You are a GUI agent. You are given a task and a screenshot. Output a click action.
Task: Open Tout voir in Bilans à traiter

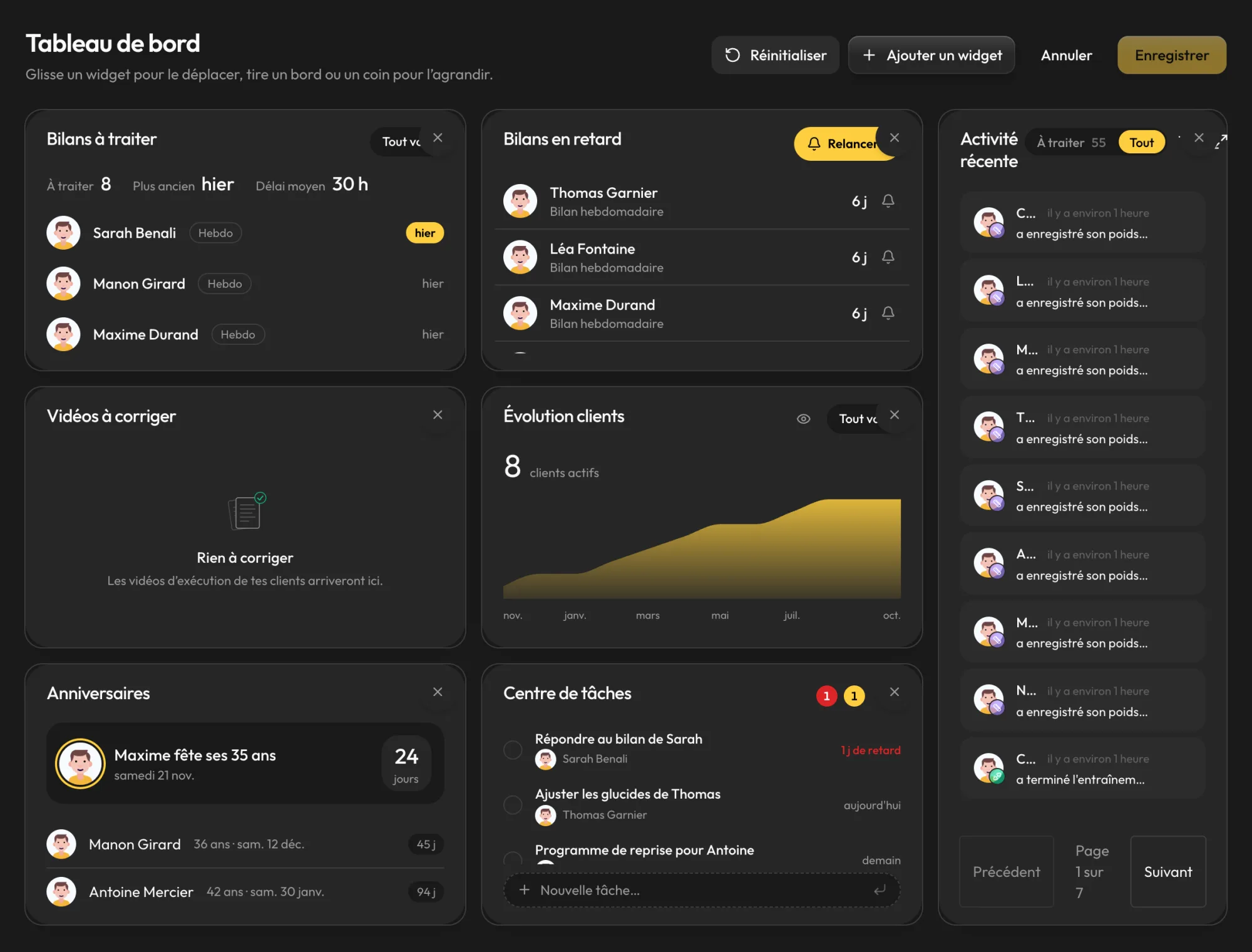click(399, 142)
